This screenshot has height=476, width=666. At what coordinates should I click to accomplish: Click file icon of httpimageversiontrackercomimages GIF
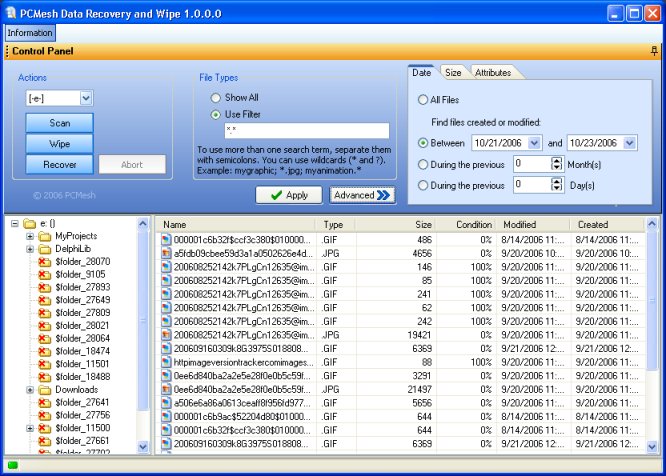(x=166, y=362)
